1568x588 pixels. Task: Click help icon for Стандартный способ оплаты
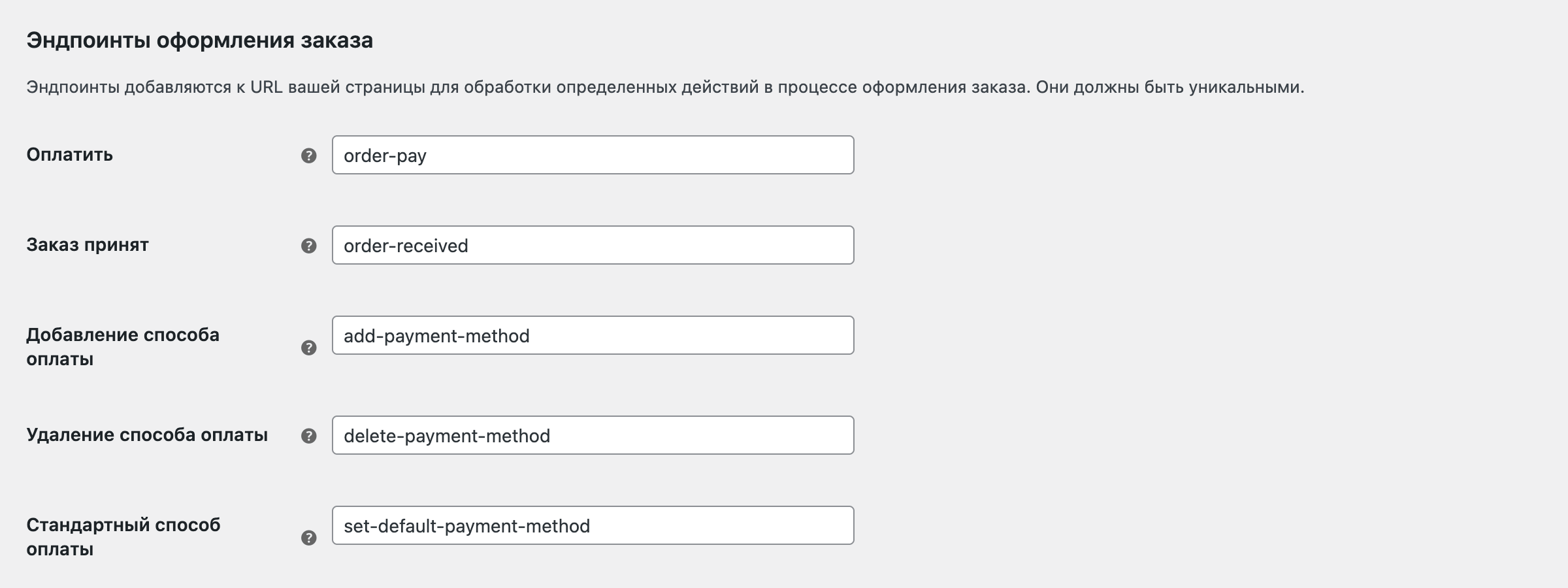tap(308, 538)
